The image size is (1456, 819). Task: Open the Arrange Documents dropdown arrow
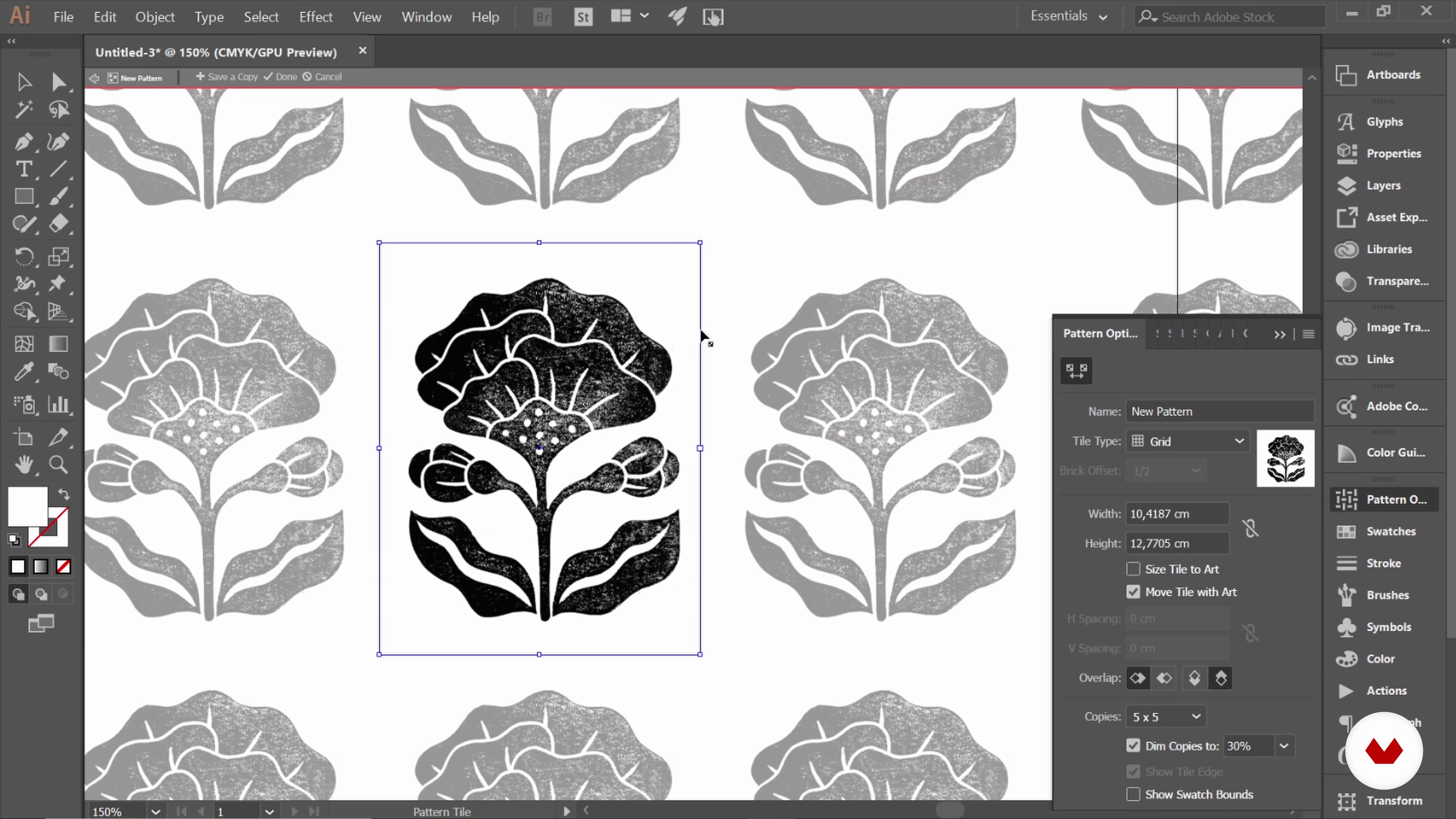pos(644,16)
